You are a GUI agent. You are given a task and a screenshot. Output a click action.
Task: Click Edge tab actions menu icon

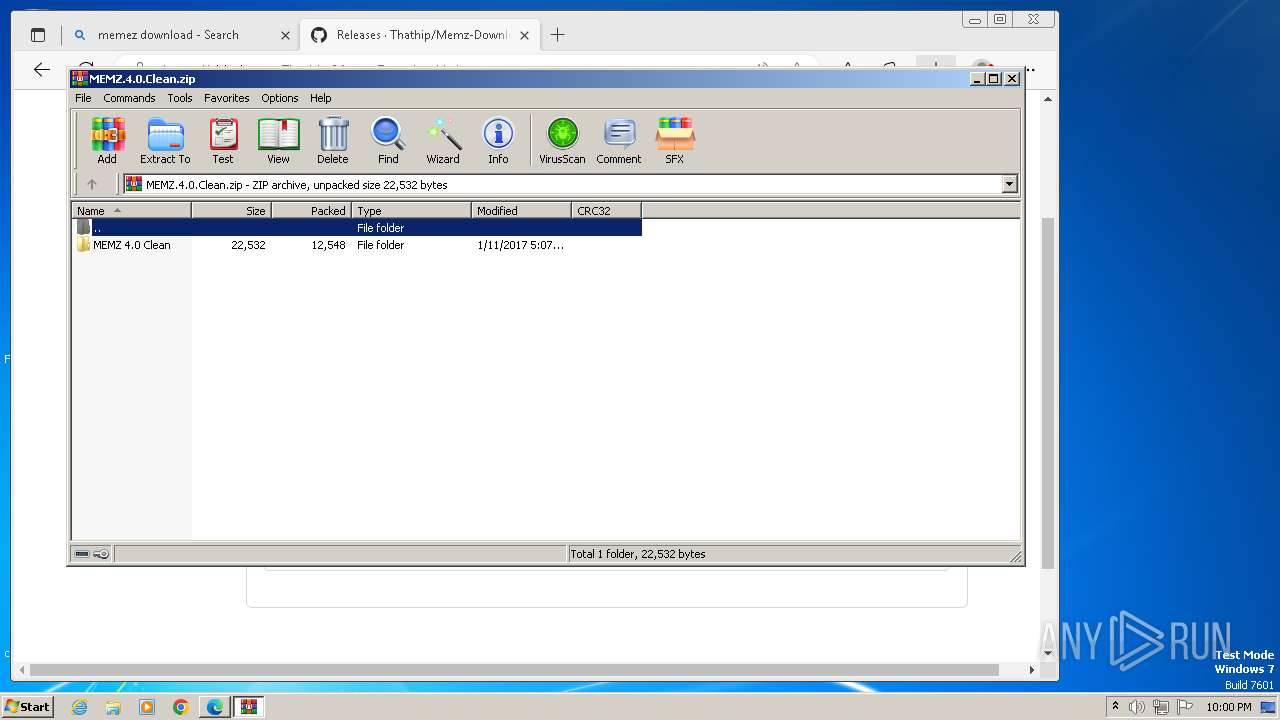pyautogui.click(x=38, y=35)
